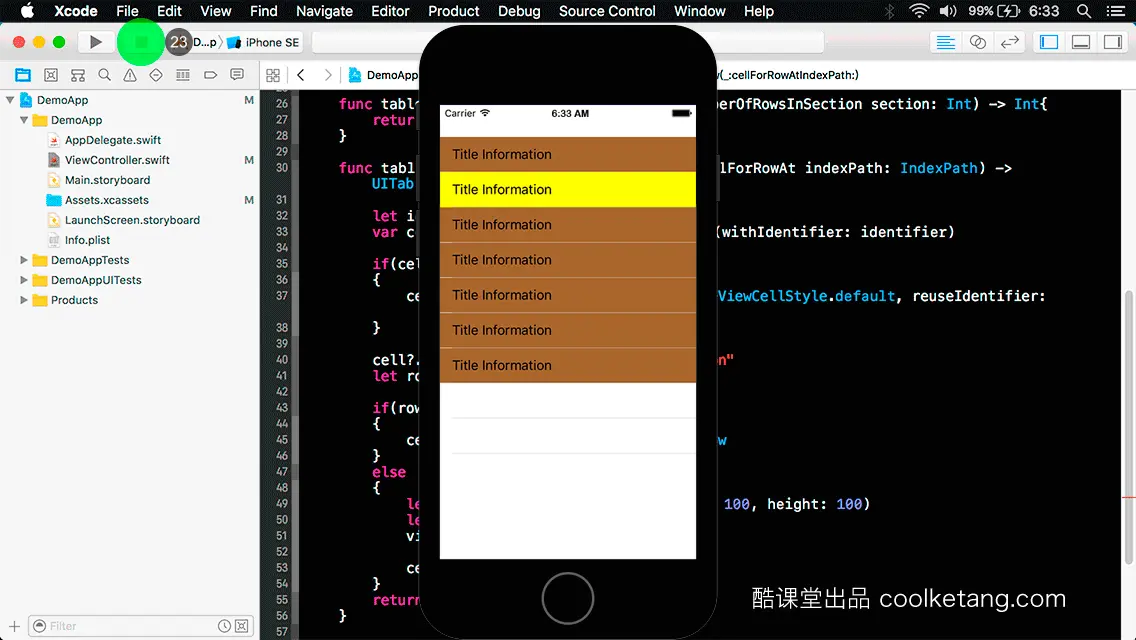Image resolution: width=1136 pixels, height=640 pixels.
Task: Toggle the navigator panel visibility
Action: click(x=1048, y=42)
